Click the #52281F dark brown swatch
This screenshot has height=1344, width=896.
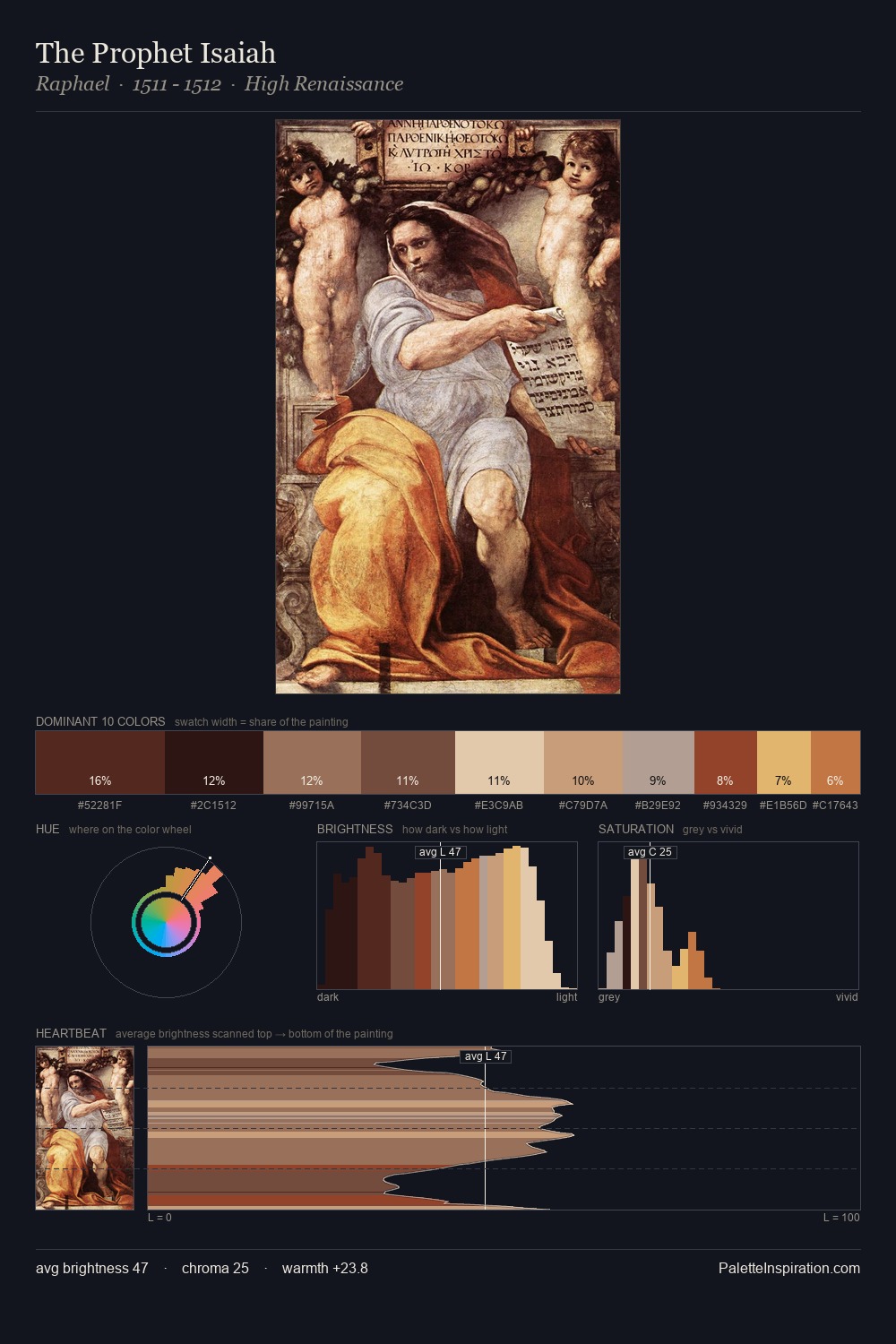coord(100,762)
